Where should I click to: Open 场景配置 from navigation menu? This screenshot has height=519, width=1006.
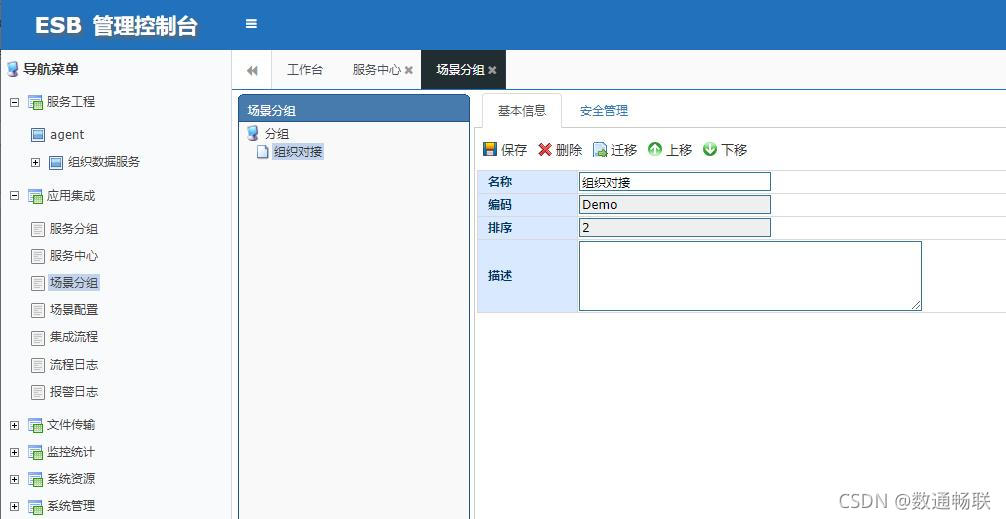point(74,310)
